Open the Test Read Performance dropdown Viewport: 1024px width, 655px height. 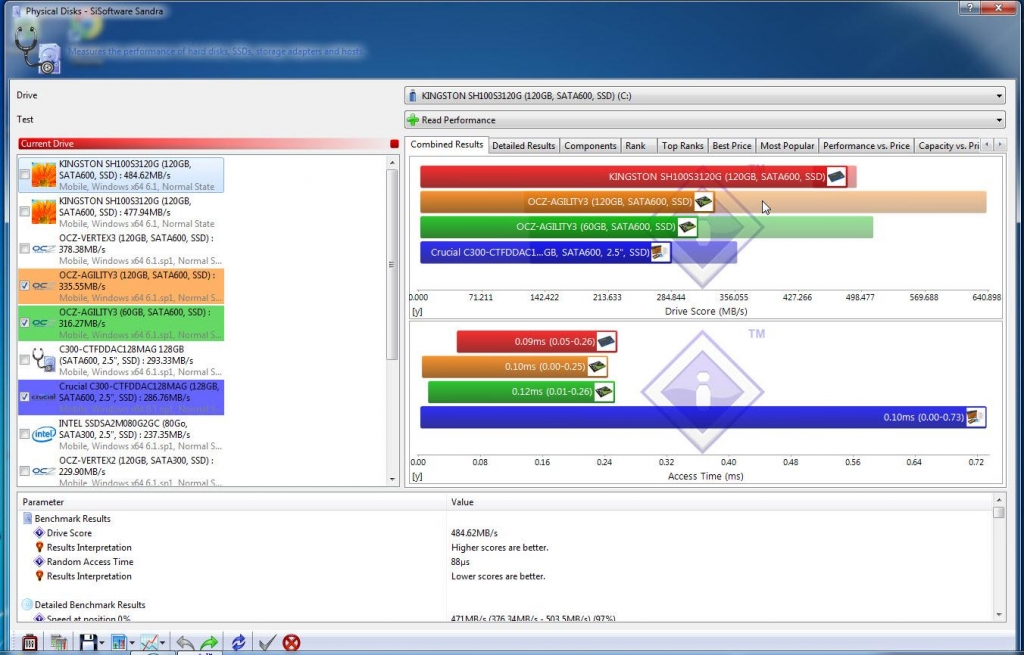704,120
